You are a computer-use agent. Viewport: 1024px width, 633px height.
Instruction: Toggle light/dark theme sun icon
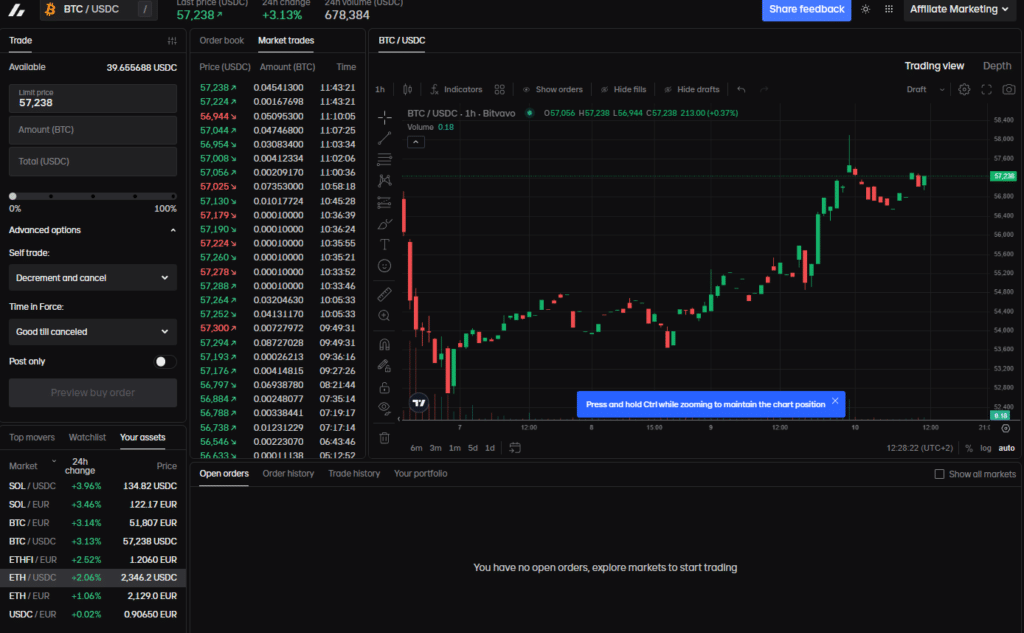pyautogui.click(x=865, y=9)
